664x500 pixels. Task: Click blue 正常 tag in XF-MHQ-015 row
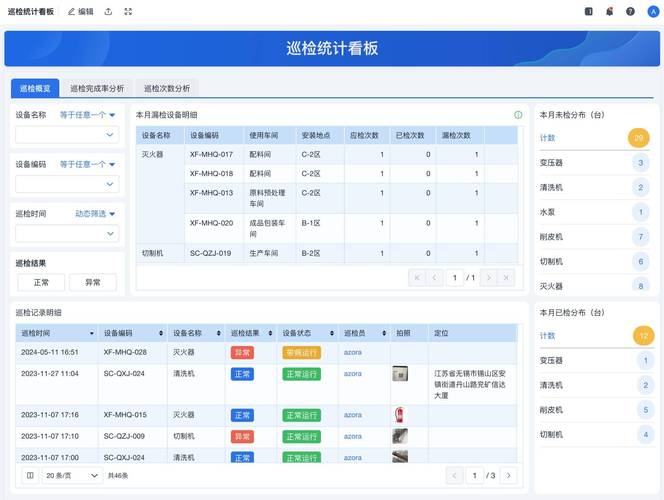click(242, 415)
